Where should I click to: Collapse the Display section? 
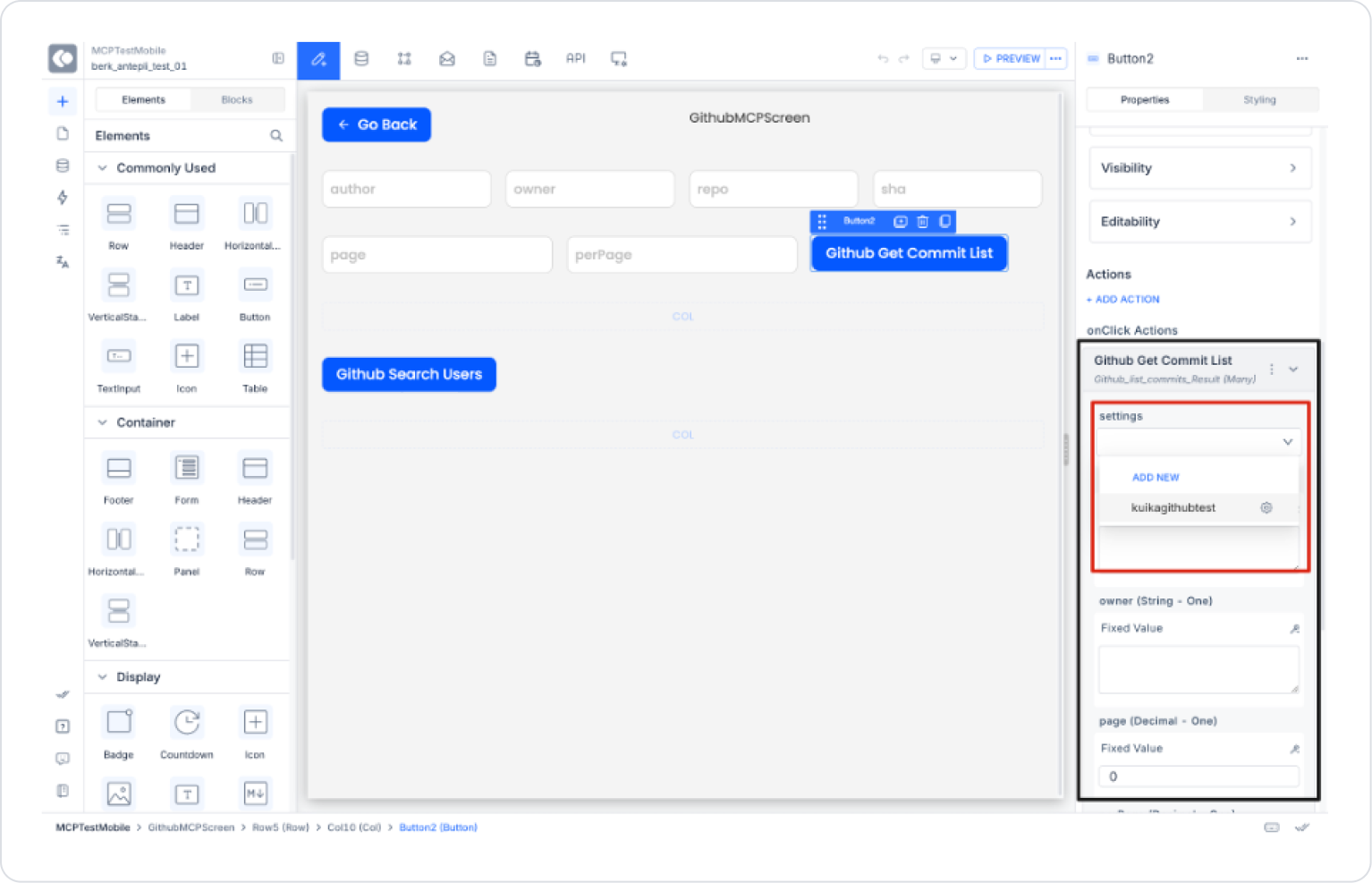[x=103, y=677]
